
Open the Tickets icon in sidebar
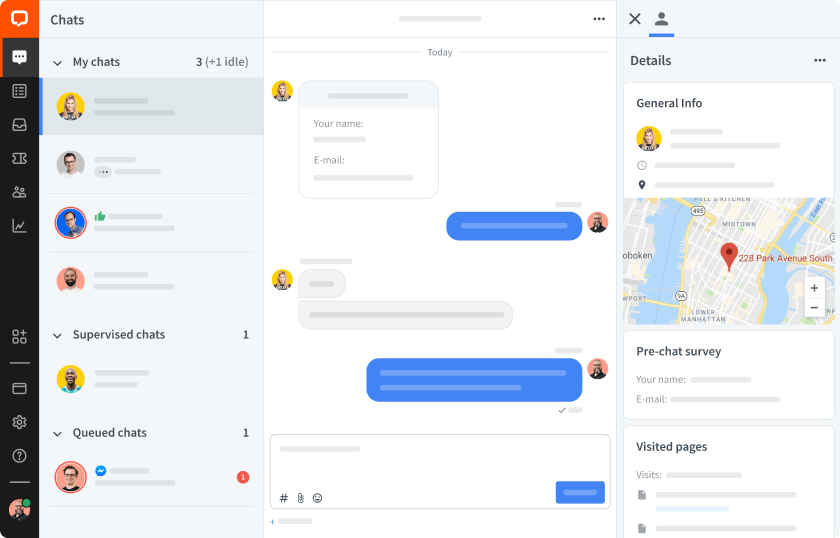tap(19, 159)
